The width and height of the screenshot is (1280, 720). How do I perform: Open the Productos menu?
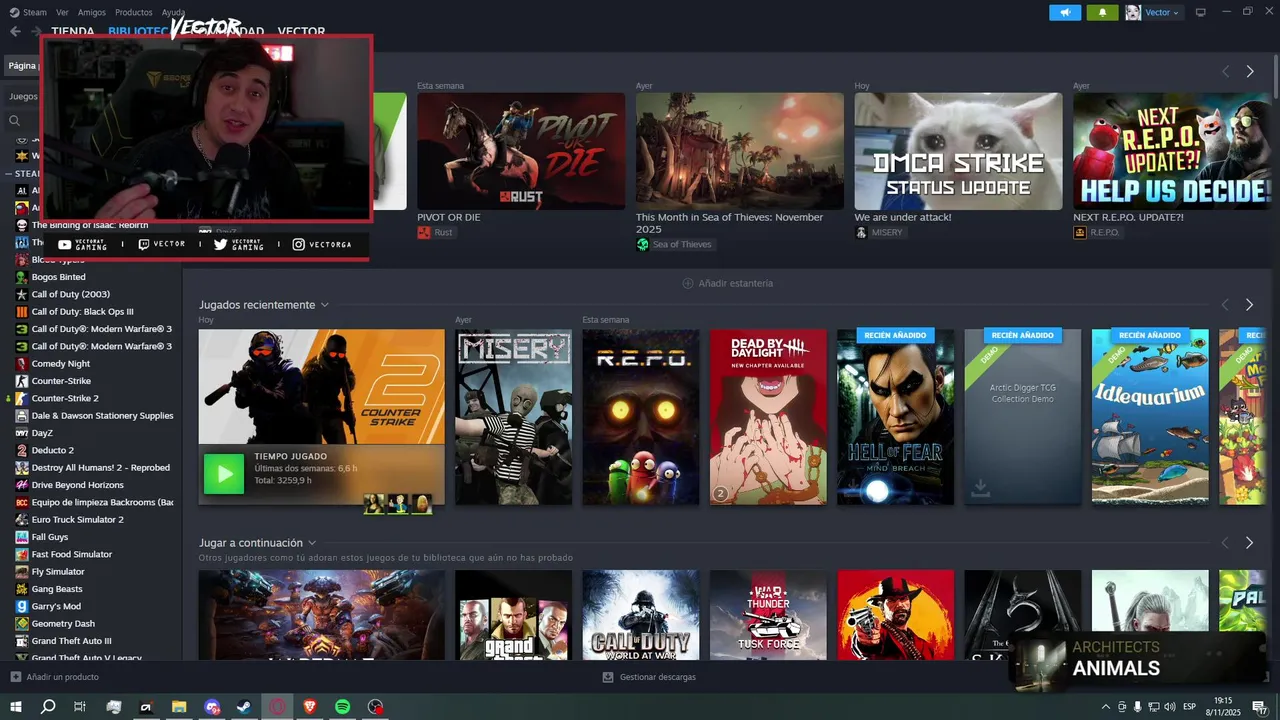coord(134,12)
